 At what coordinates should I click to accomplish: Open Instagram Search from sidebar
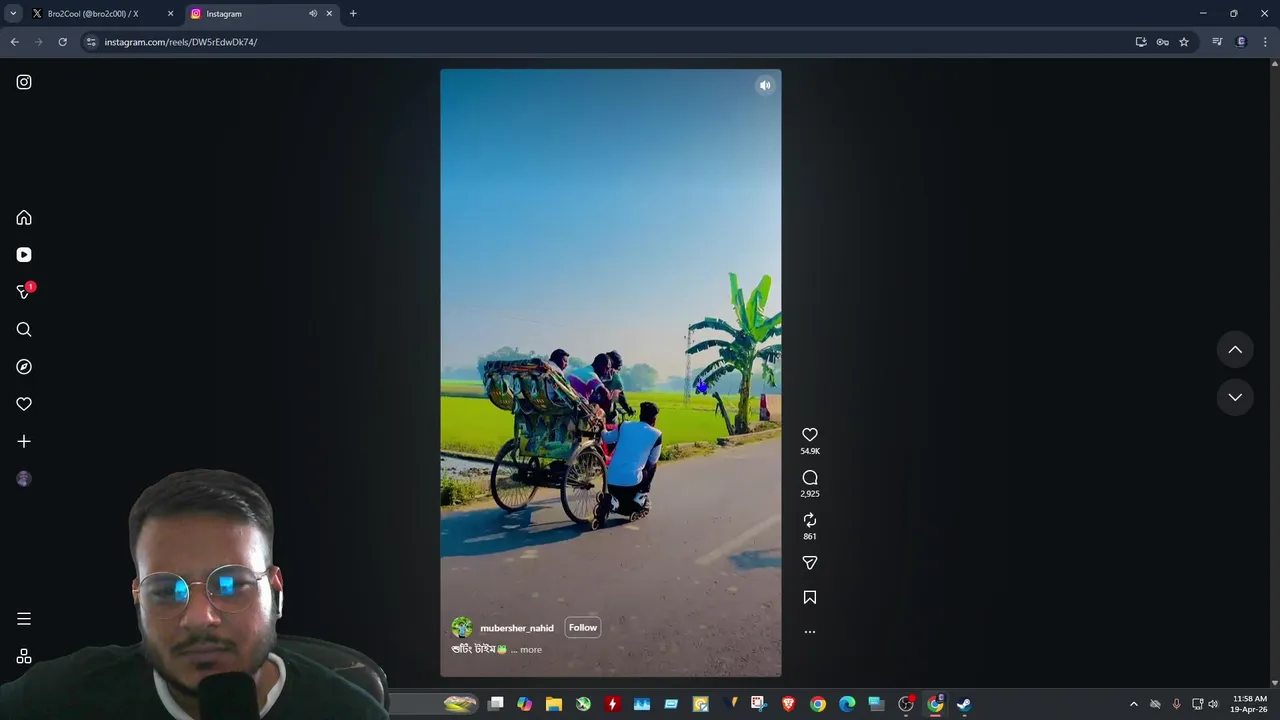pyautogui.click(x=24, y=330)
